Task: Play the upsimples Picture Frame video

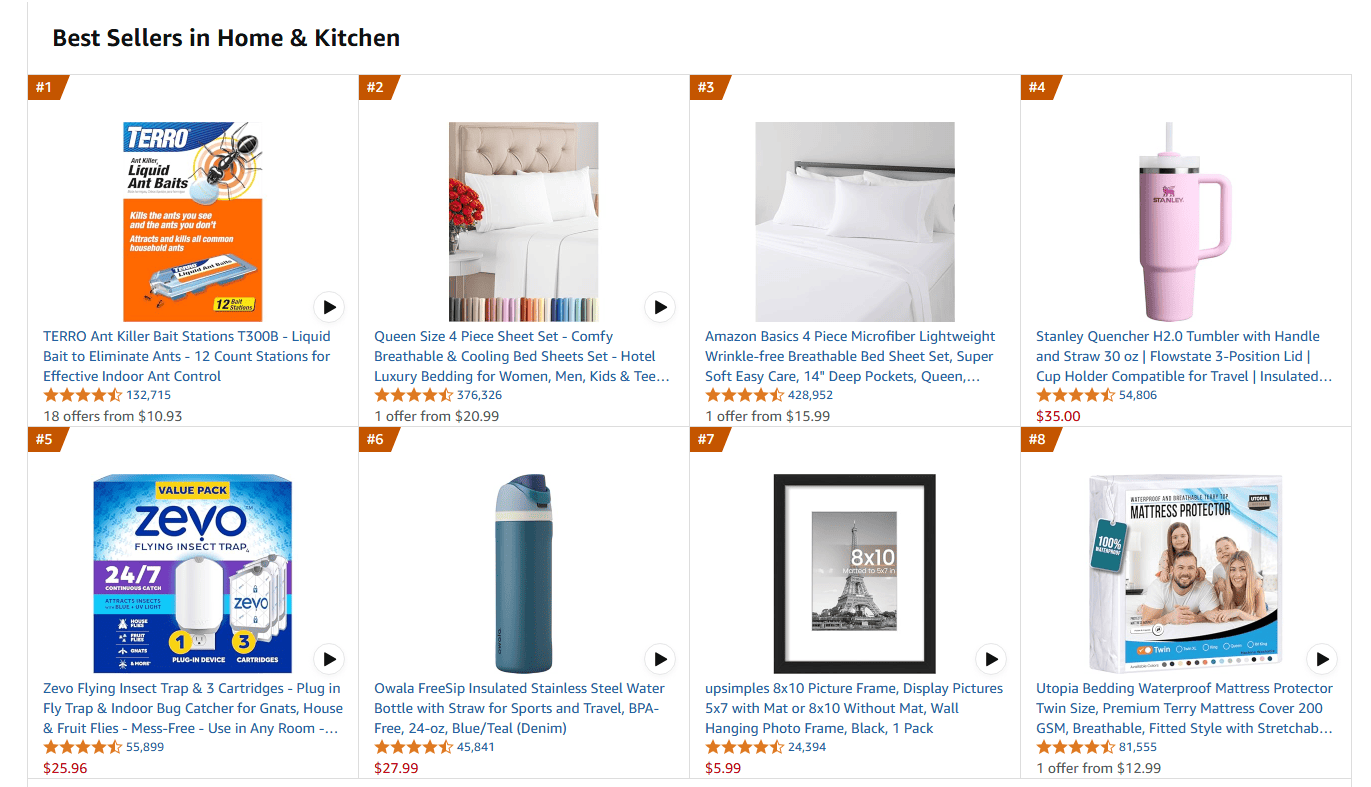Action: coord(991,659)
